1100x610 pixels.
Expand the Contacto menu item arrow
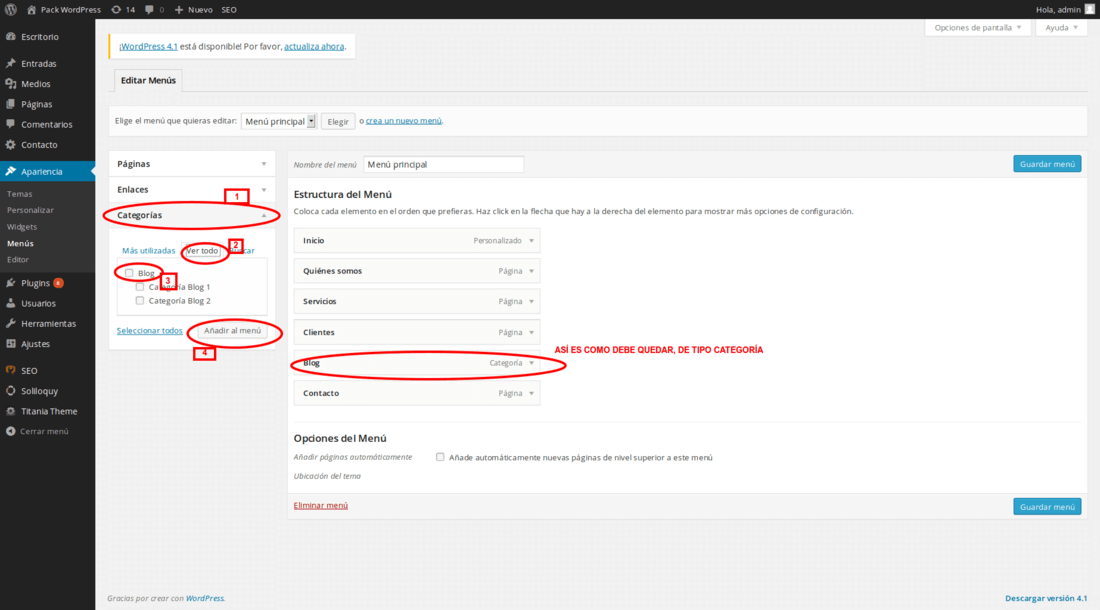531,393
